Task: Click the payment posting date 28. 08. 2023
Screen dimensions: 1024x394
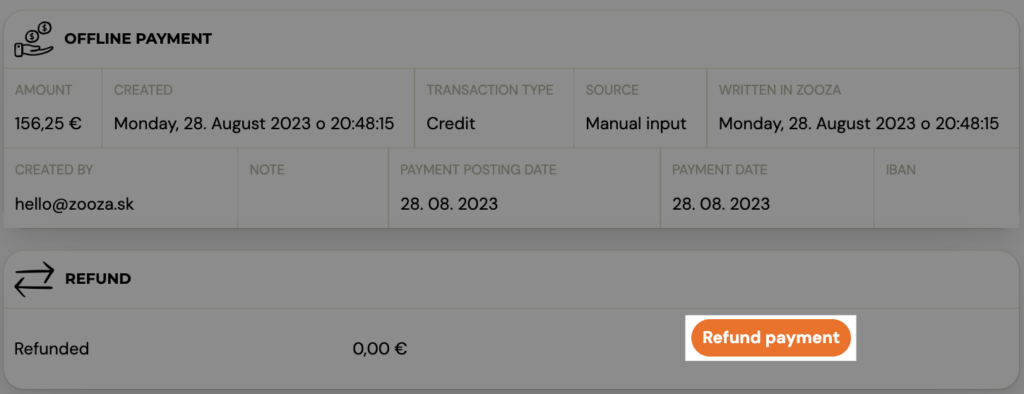Action: [x=449, y=204]
